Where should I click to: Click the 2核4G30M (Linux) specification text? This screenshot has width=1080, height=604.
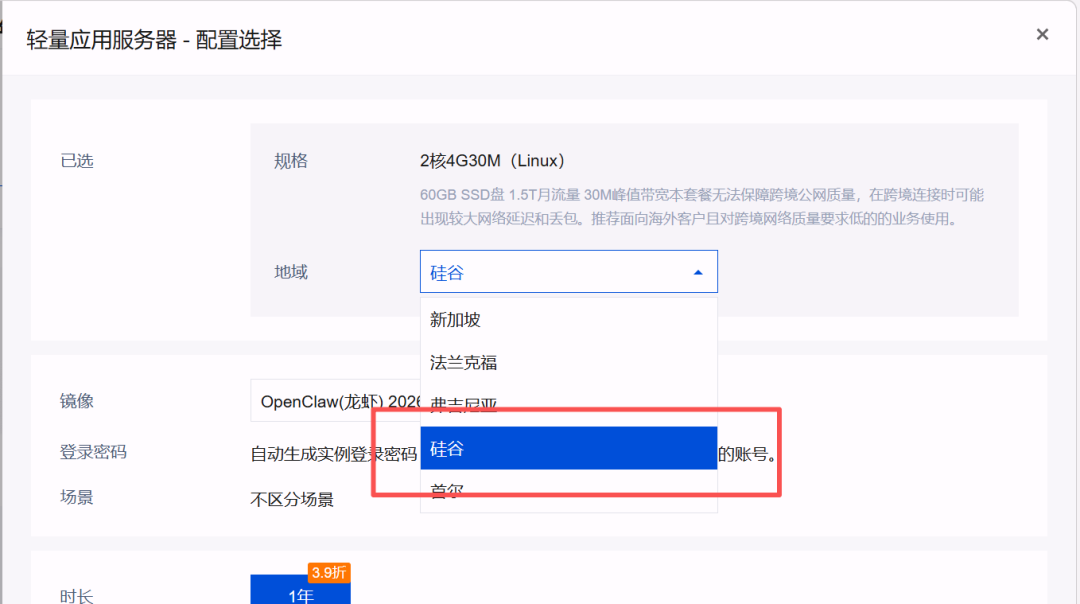coord(493,161)
